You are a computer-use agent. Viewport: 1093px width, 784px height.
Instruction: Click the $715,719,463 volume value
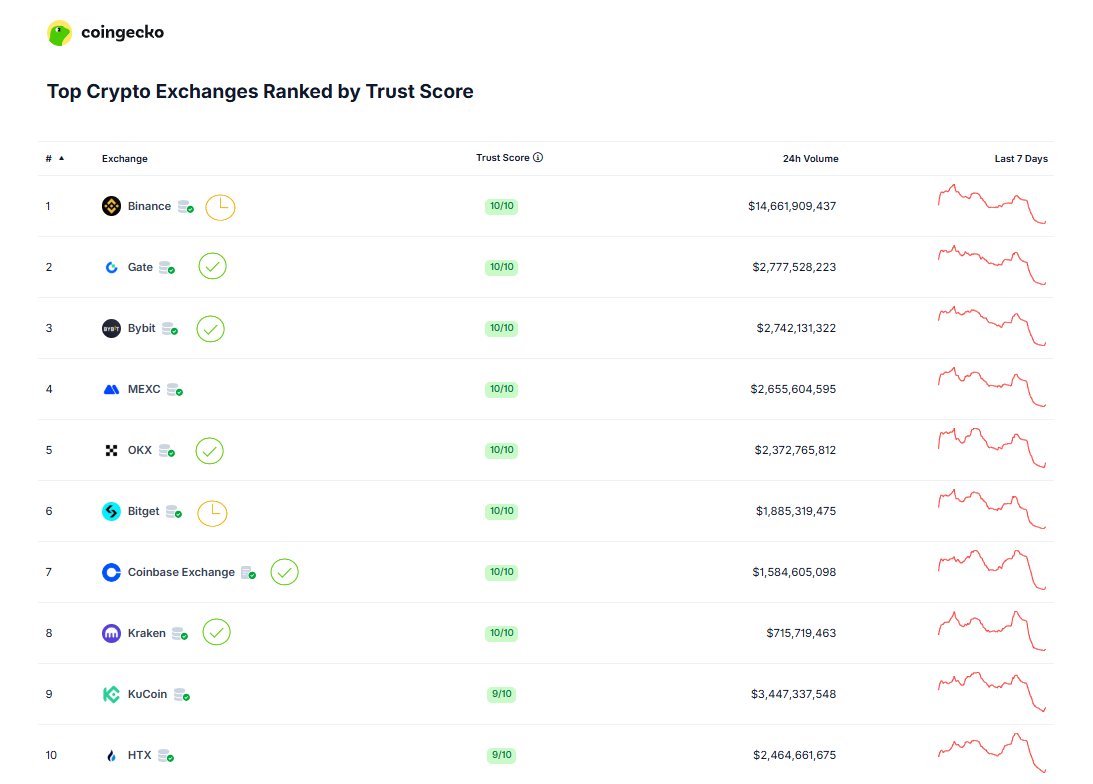801,633
